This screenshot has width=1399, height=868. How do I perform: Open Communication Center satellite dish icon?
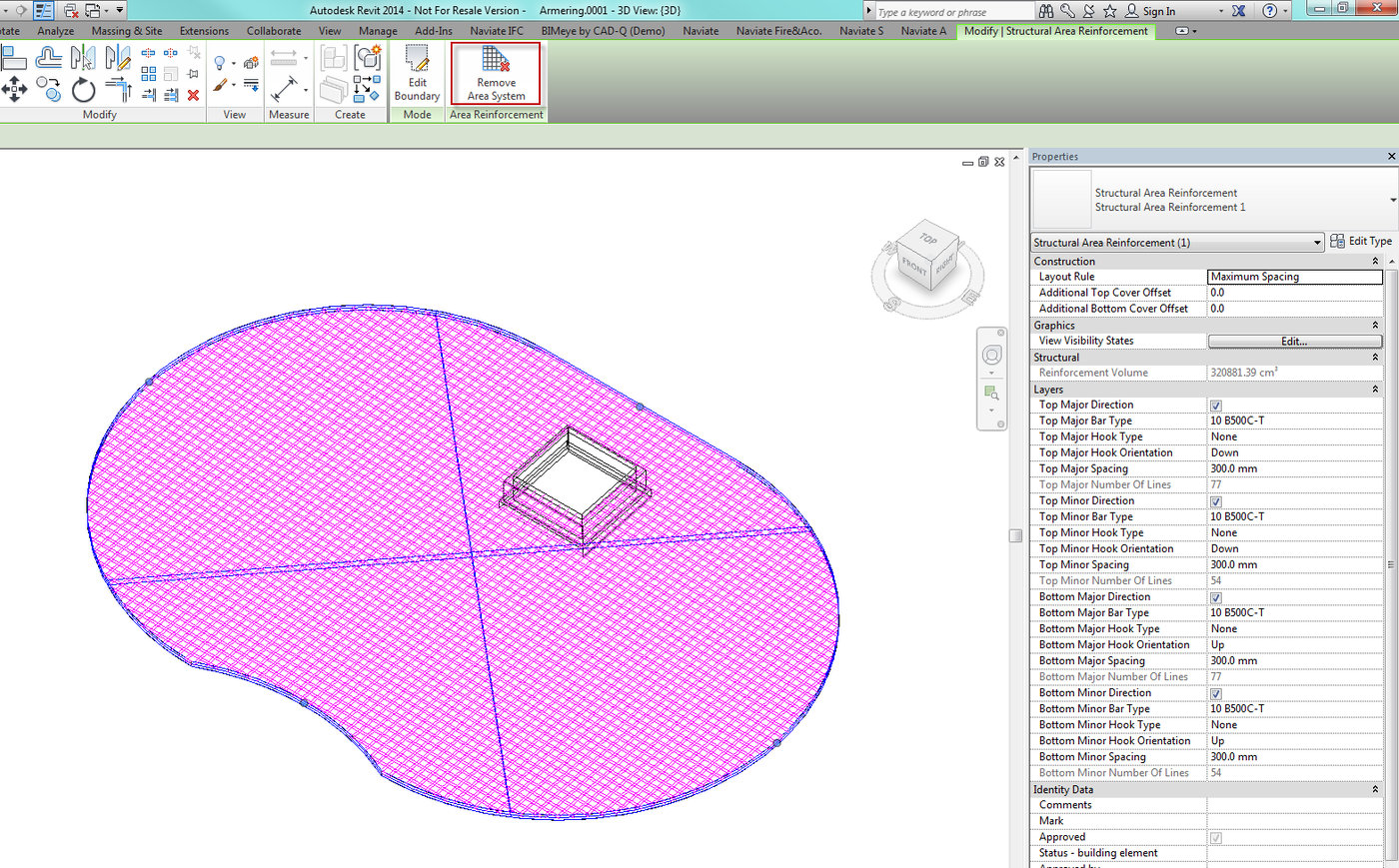click(x=1088, y=11)
